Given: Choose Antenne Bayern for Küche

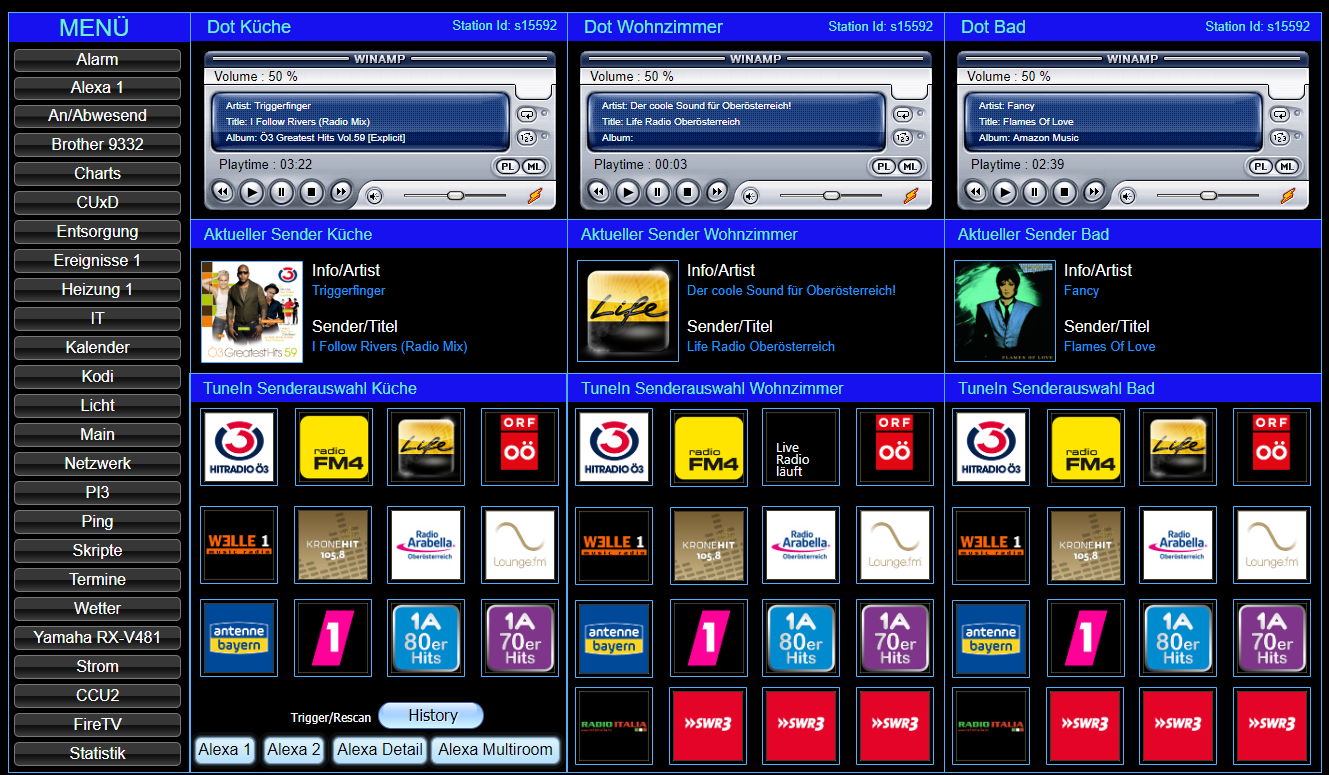Looking at the screenshot, I should tap(239, 638).
